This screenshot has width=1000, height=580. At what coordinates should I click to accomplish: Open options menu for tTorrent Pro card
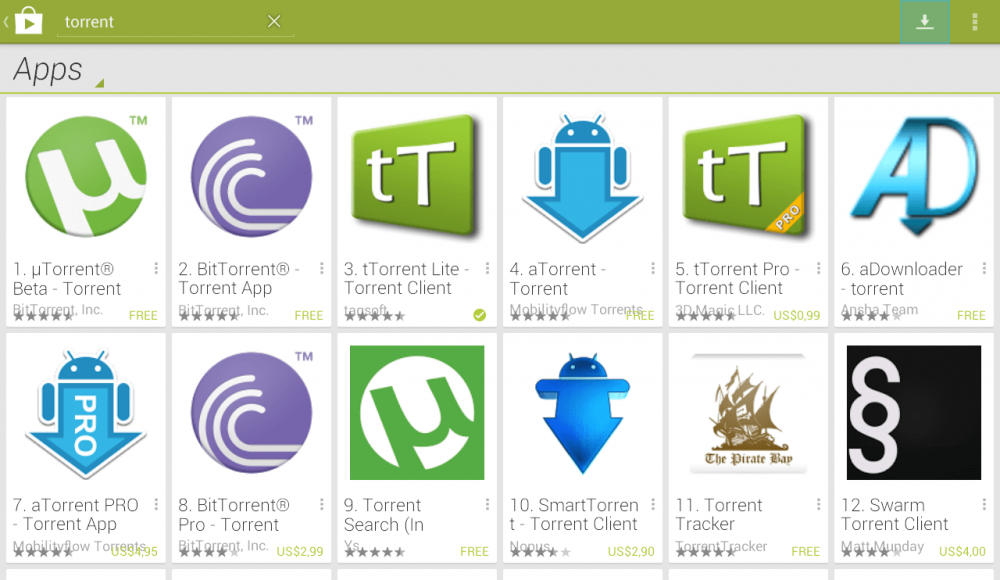click(818, 269)
